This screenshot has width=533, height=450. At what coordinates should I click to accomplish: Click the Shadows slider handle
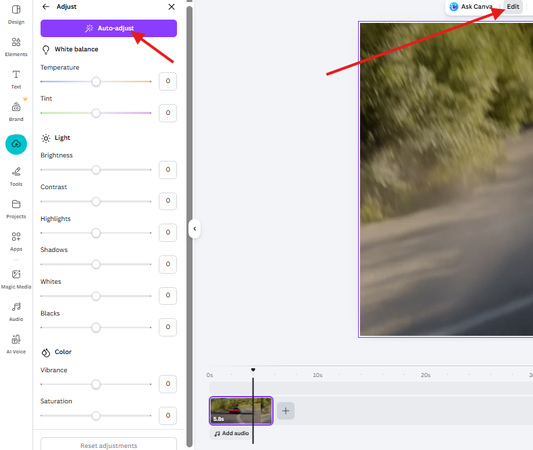coord(96,264)
